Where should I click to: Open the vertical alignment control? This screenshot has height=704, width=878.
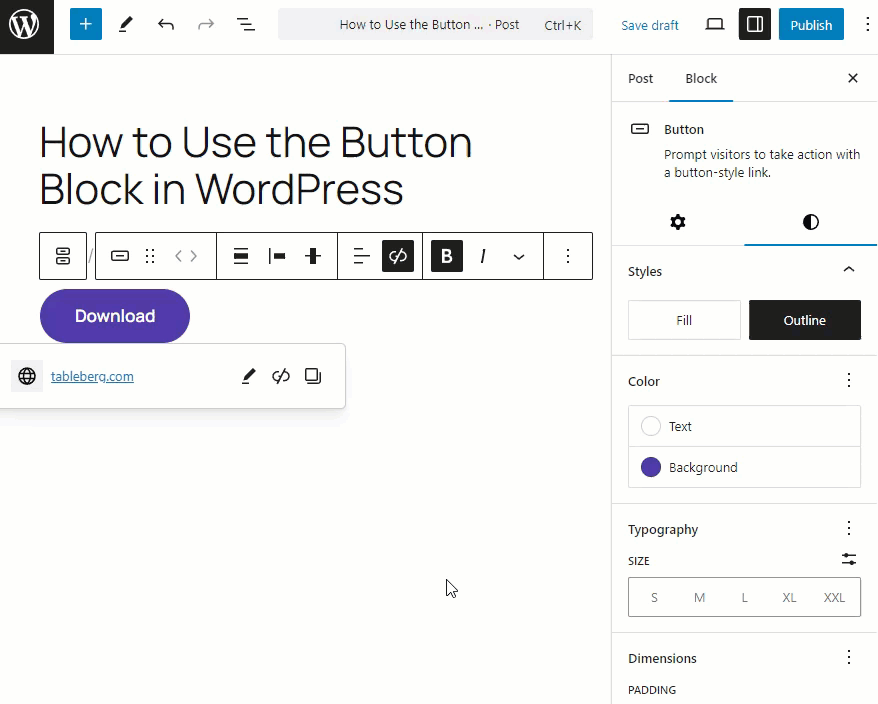(313, 256)
